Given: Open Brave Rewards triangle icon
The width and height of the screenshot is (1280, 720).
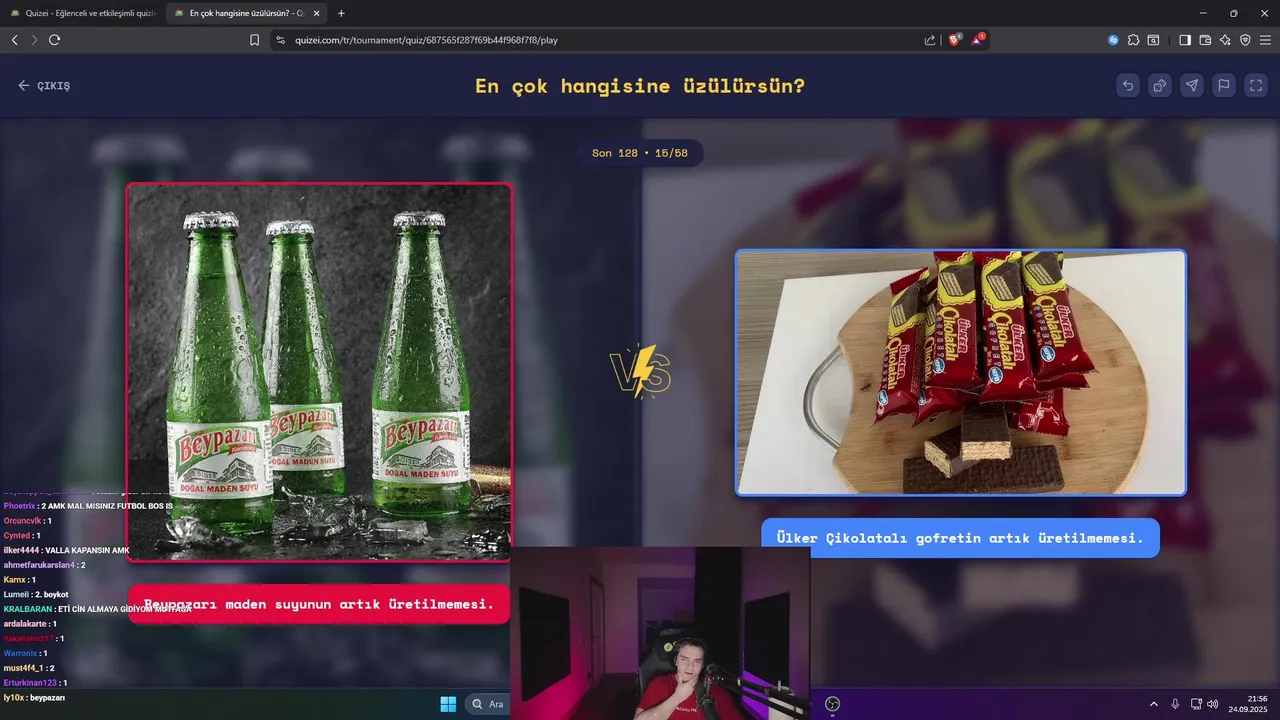Looking at the screenshot, I should pyautogui.click(x=978, y=40).
